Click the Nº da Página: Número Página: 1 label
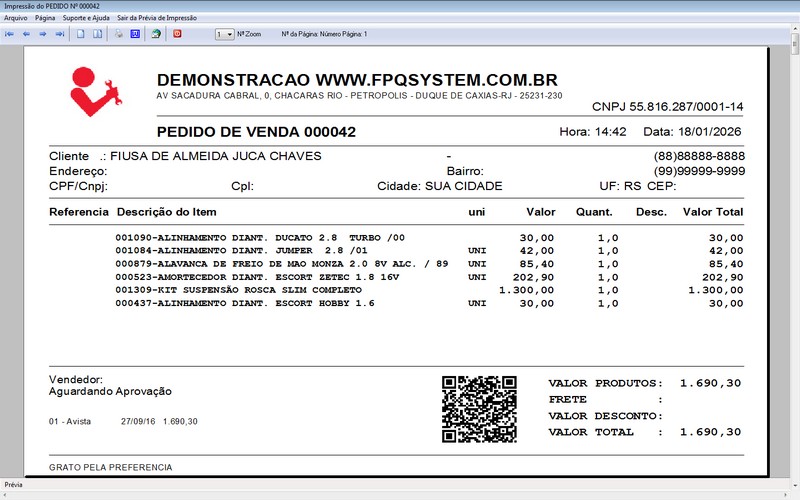 pos(324,34)
